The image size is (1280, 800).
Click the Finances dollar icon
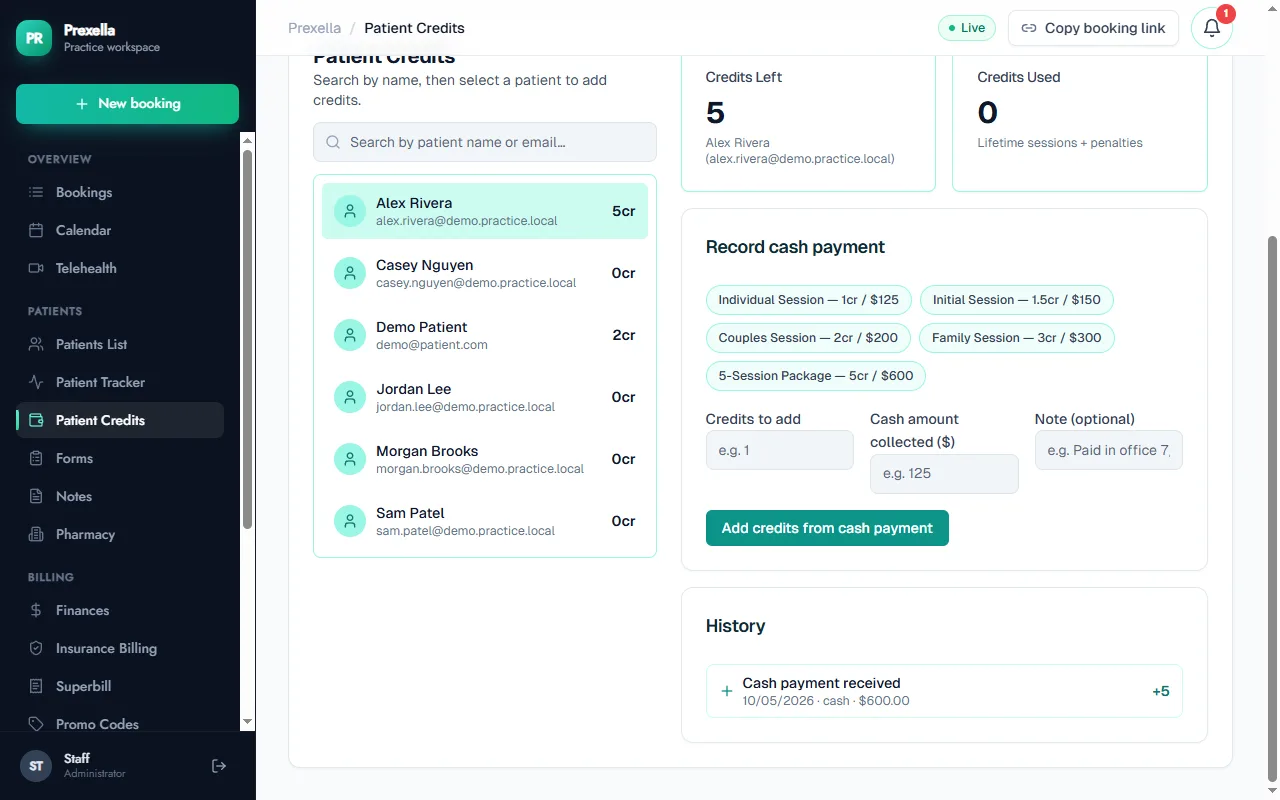(36, 610)
